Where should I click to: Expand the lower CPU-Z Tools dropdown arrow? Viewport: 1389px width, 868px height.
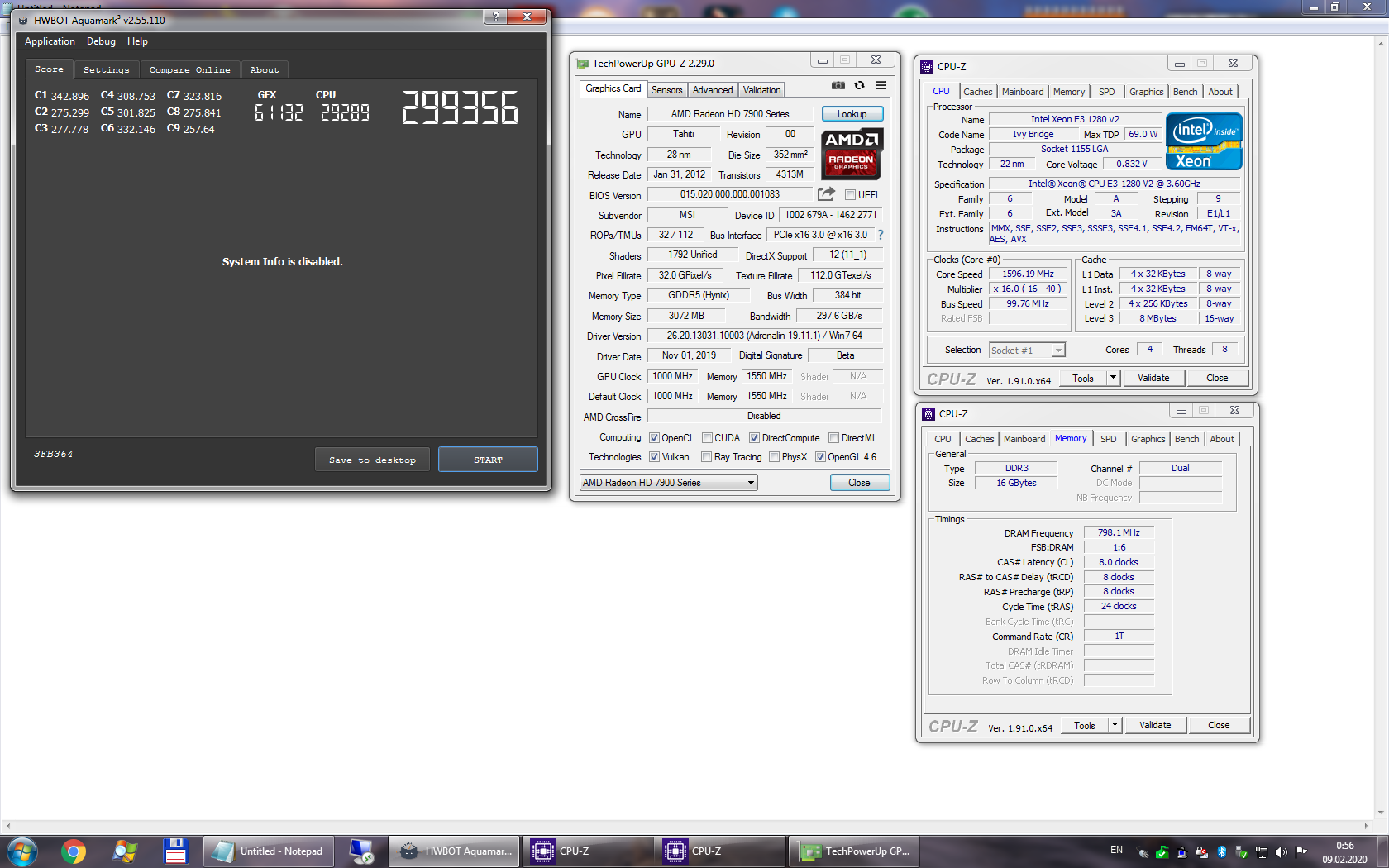coord(1115,725)
